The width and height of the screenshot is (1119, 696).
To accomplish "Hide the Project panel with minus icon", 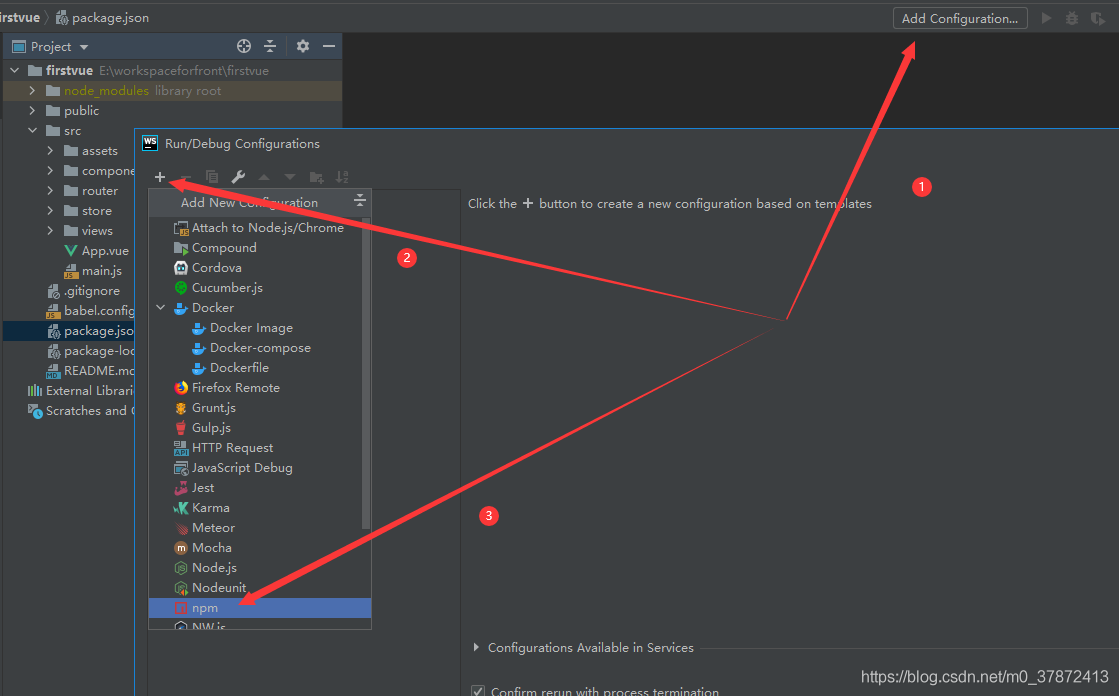I will click(329, 46).
